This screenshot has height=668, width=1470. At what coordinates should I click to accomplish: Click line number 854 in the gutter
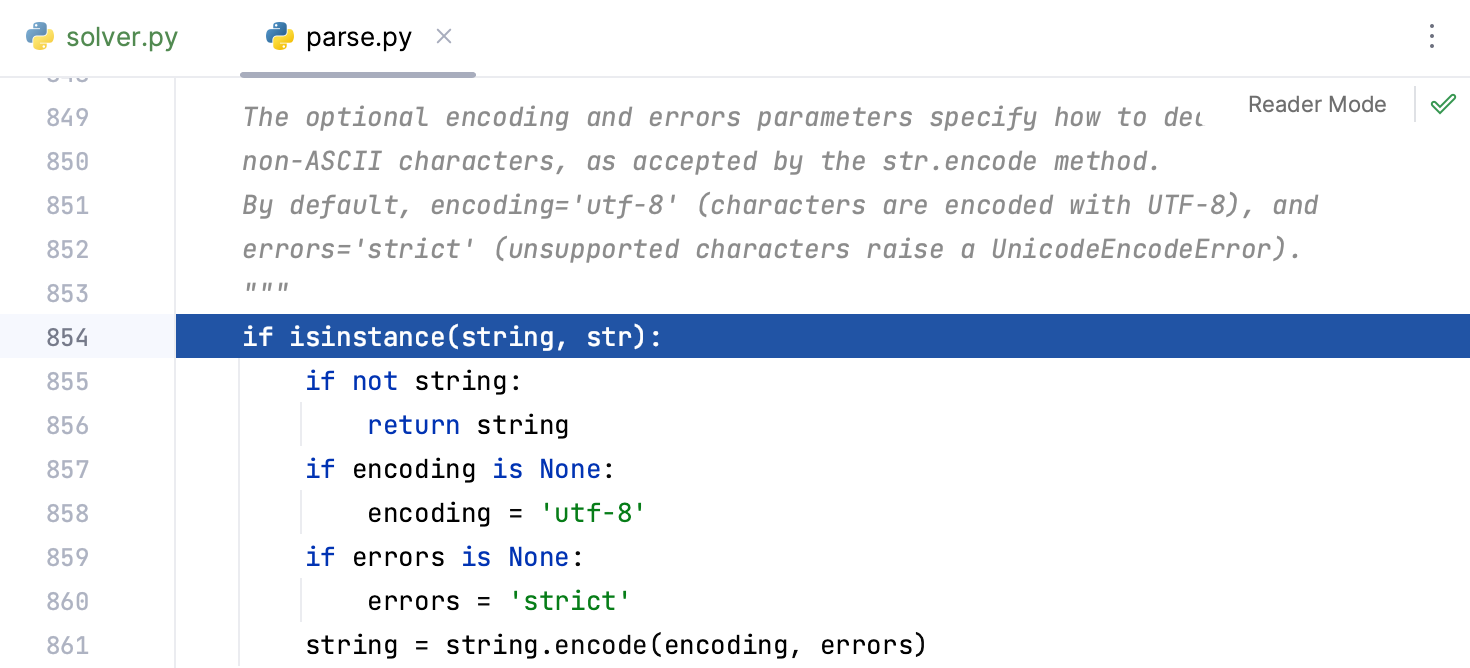point(67,337)
